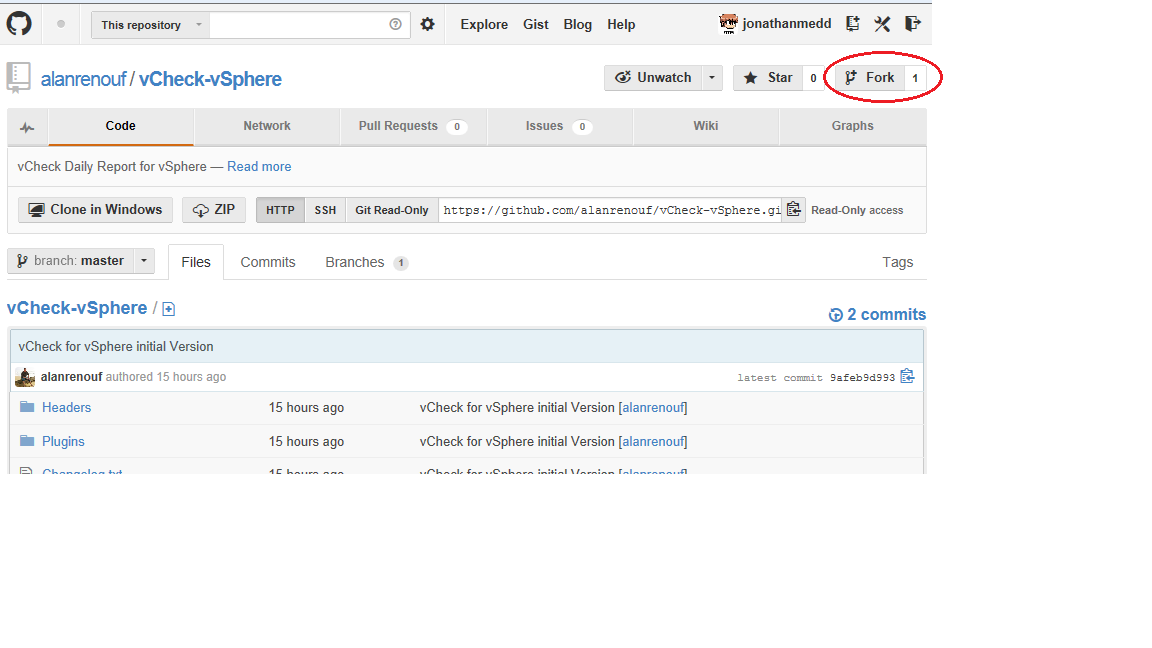Click the star count number
1152x648 pixels.
point(813,78)
